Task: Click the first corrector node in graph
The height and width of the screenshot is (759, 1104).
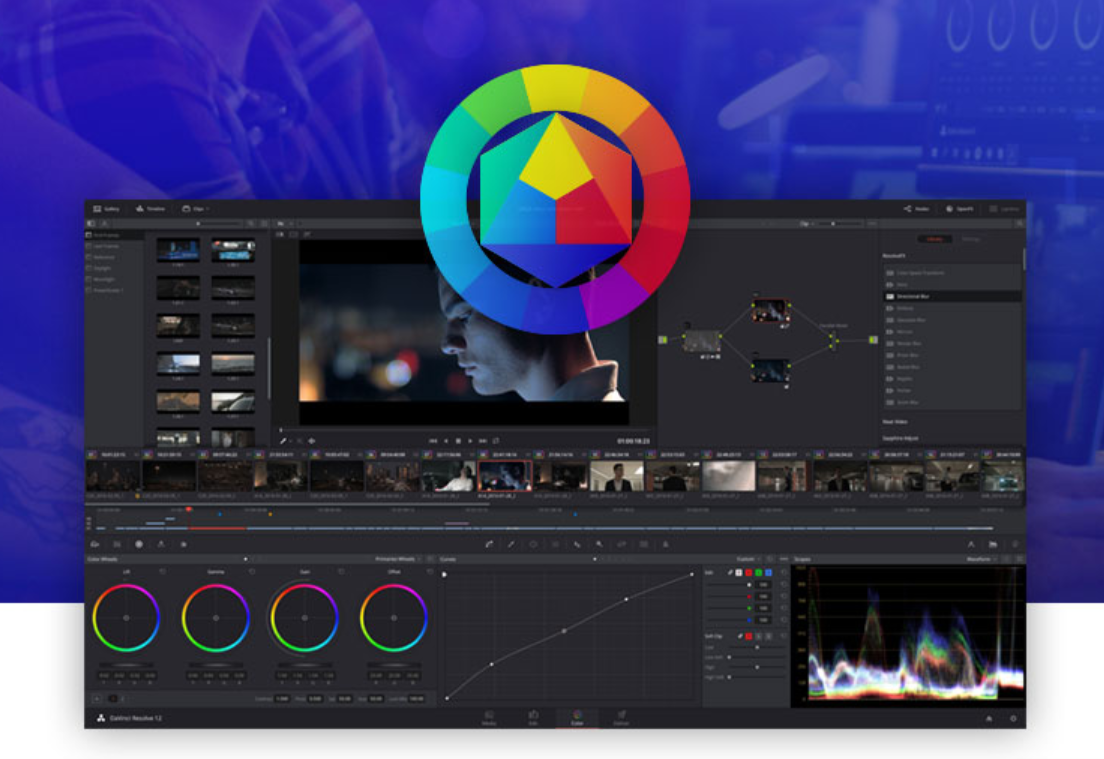Action: click(x=702, y=341)
